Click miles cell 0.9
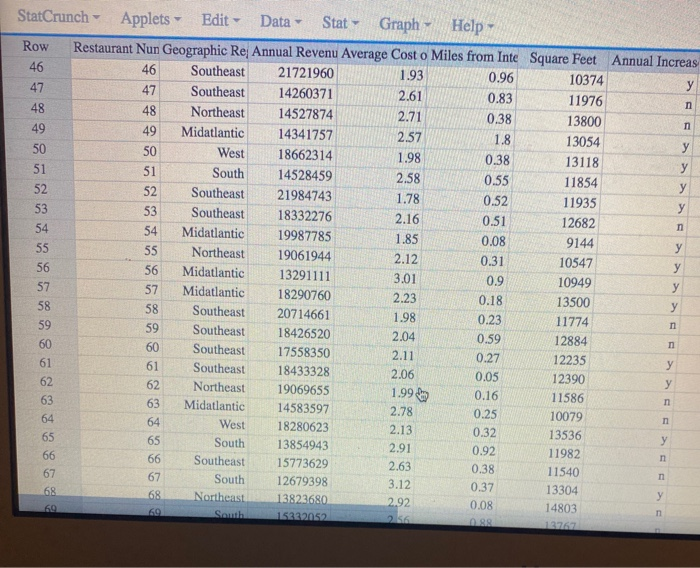 point(495,281)
